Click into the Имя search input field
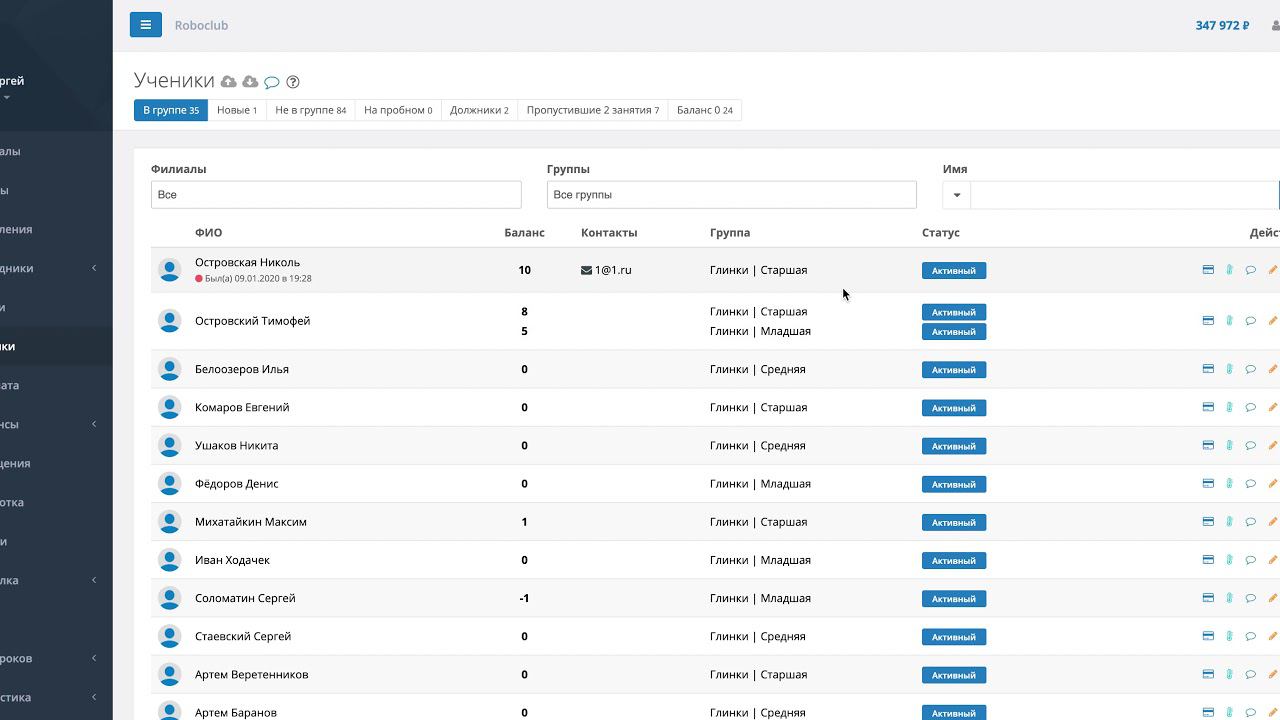1280x720 pixels. coord(1124,195)
